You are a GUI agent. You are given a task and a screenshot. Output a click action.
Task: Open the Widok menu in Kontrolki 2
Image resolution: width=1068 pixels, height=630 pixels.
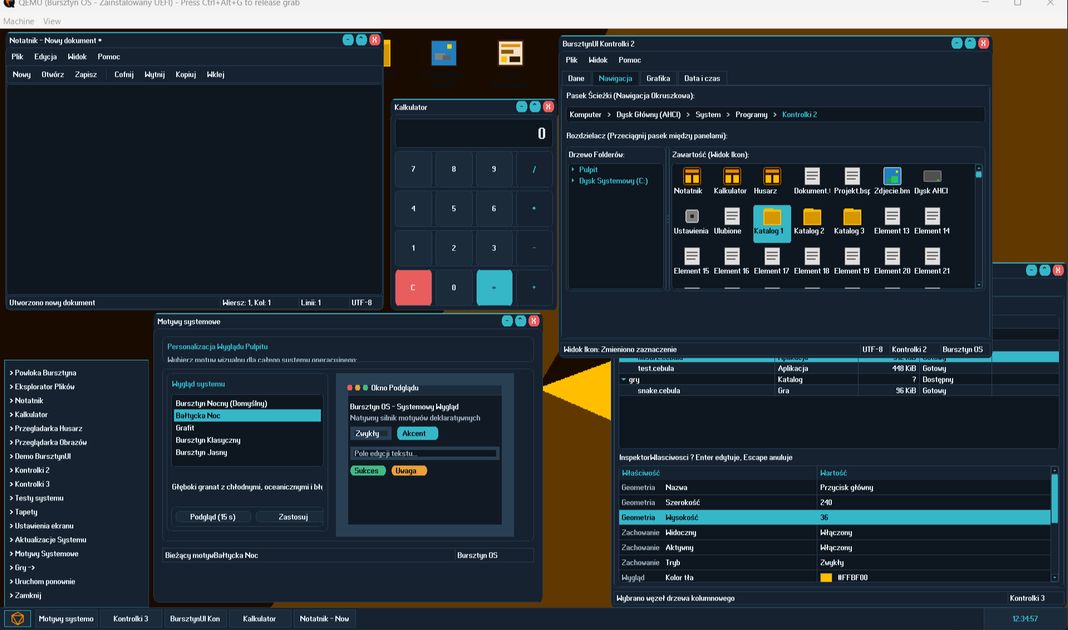[x=598, y=60]
